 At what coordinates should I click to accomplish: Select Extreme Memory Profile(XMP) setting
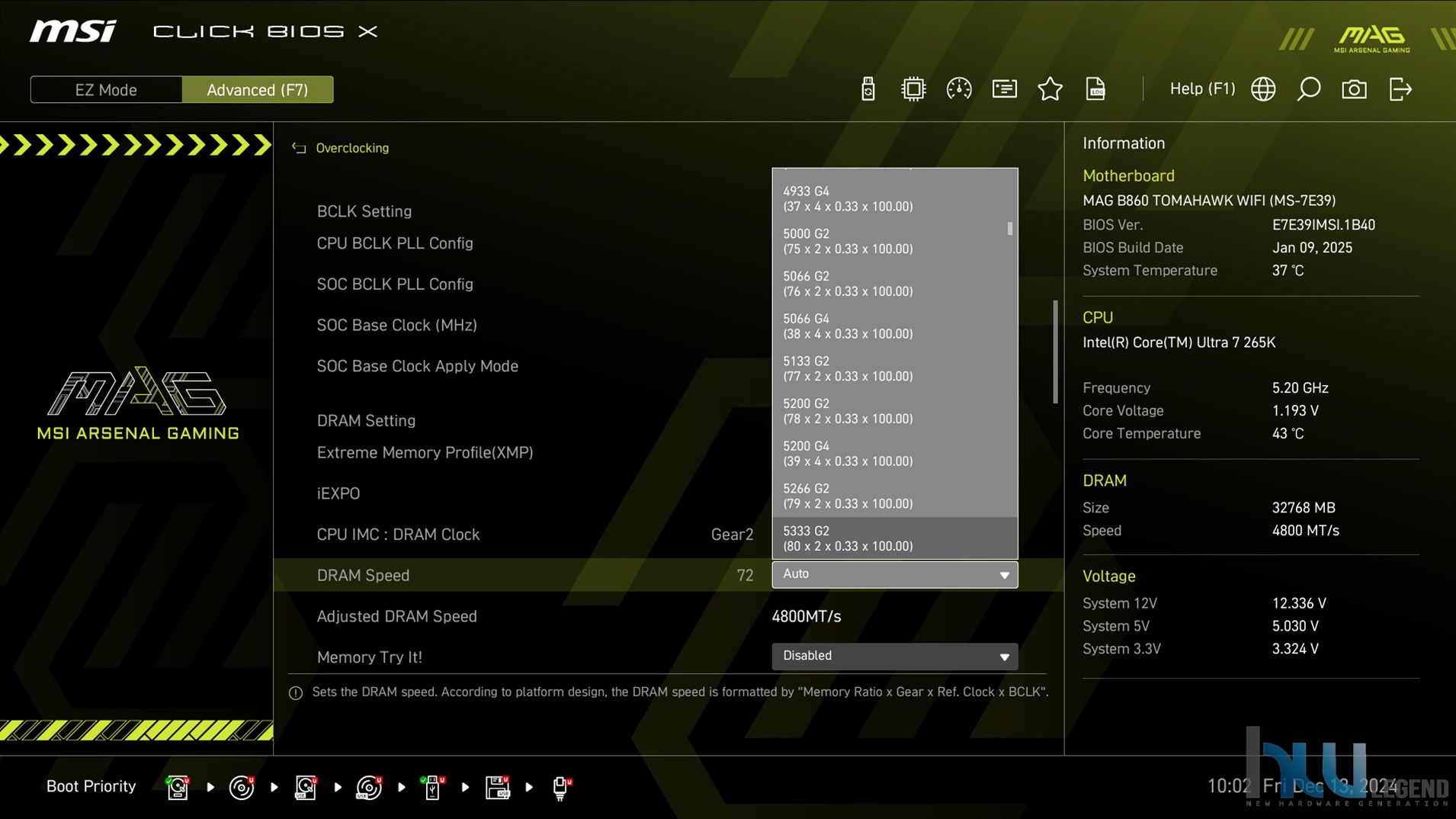425,453
